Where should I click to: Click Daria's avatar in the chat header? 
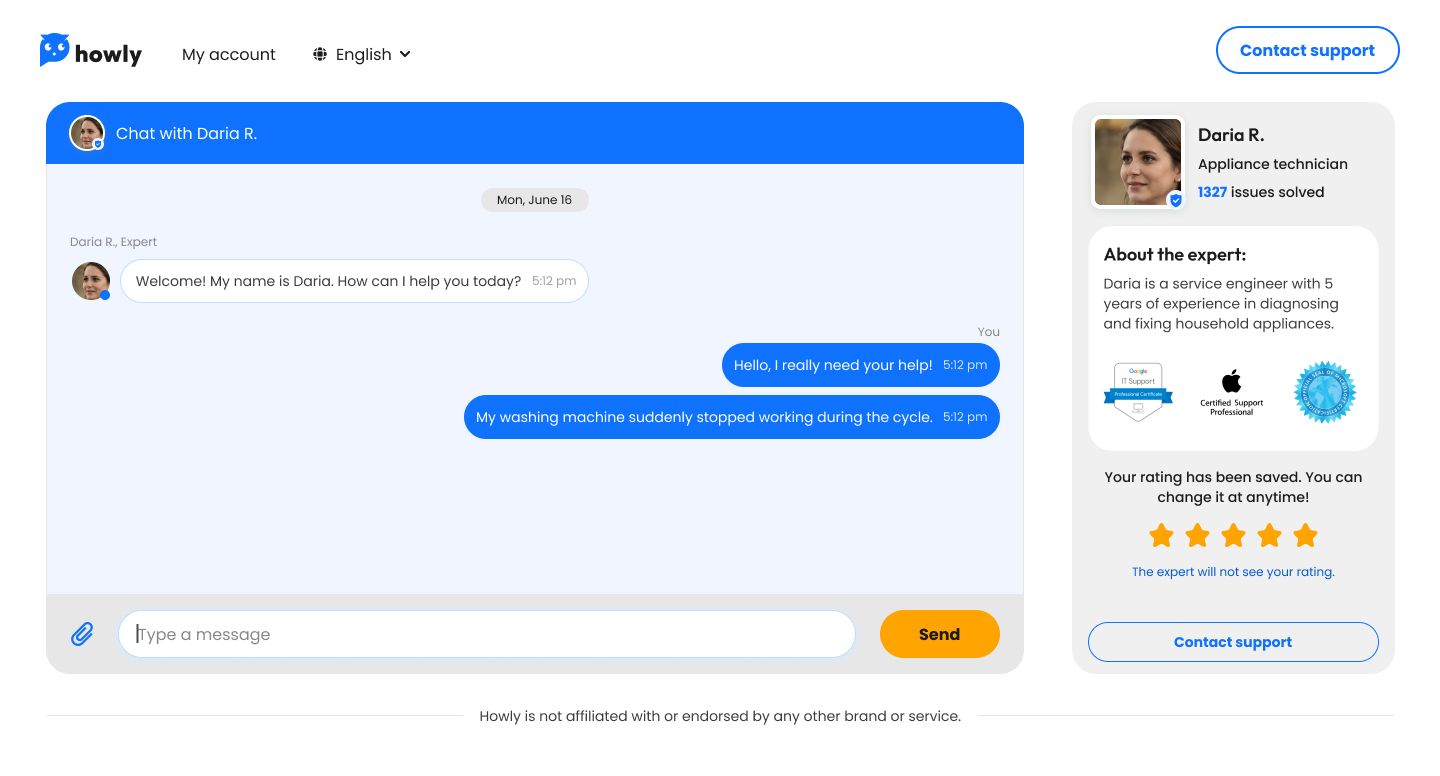pyautogui.click(x=87, y=133)
